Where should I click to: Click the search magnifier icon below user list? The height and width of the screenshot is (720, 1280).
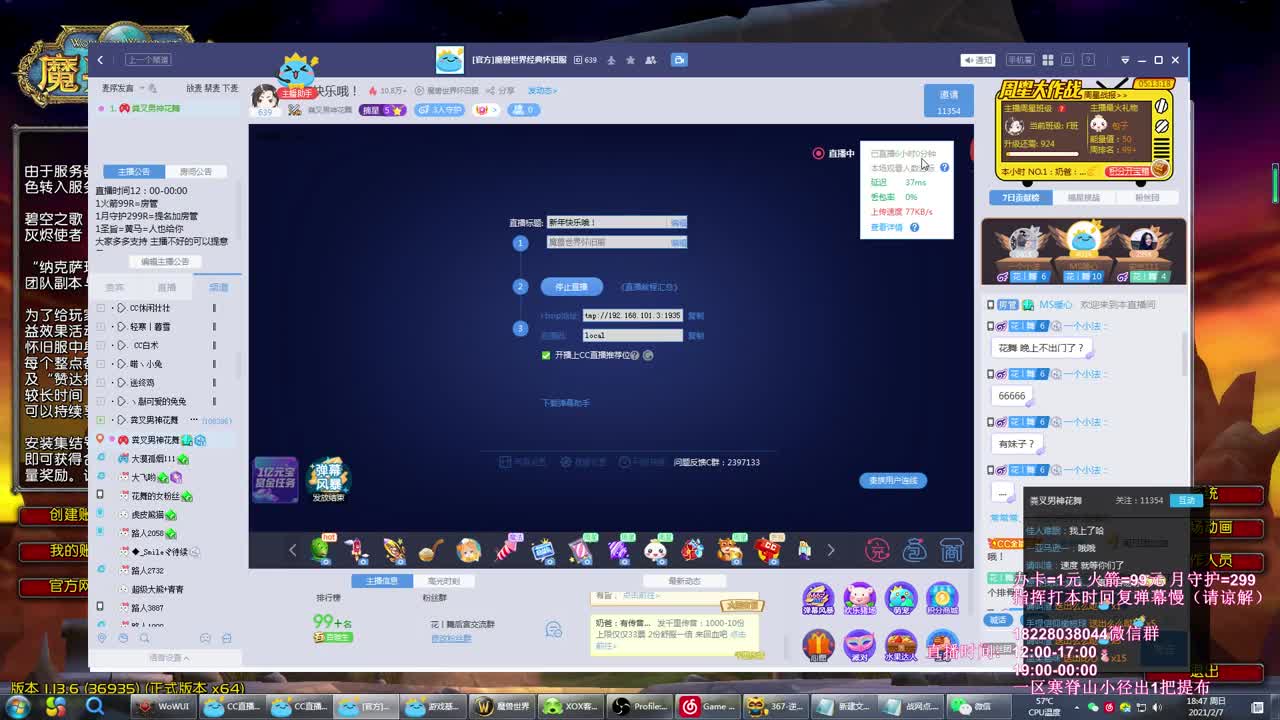tap(145, 638)
